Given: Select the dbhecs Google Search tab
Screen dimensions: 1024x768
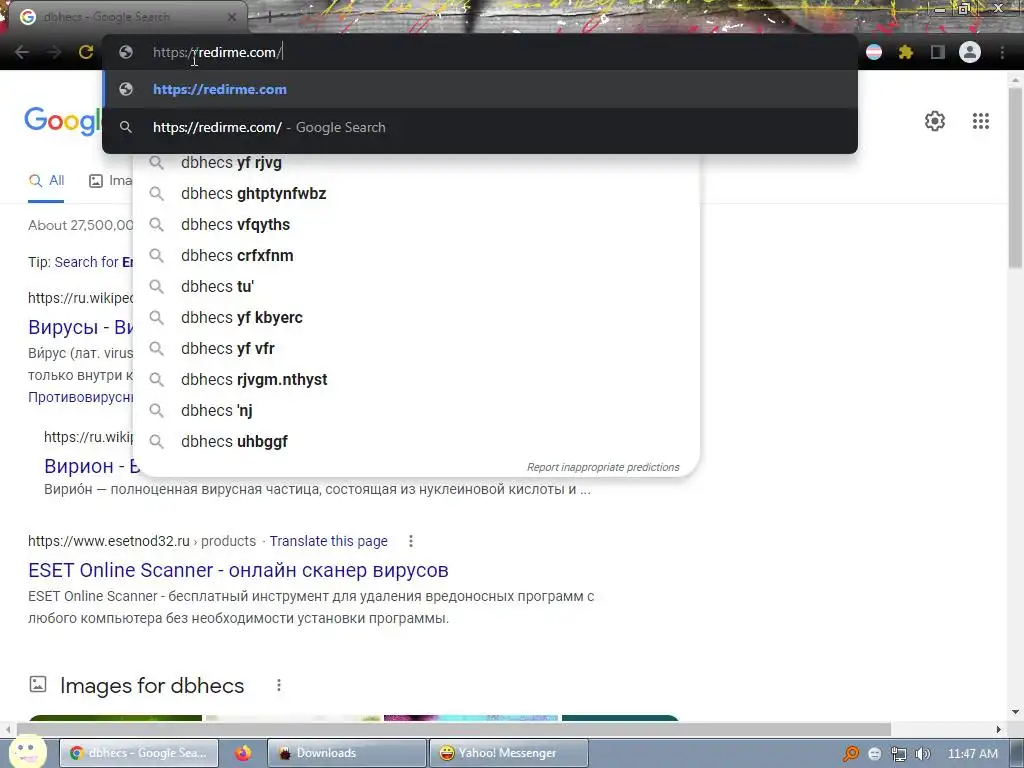Looking at the screenshot, I should click(x=128, y=17).
